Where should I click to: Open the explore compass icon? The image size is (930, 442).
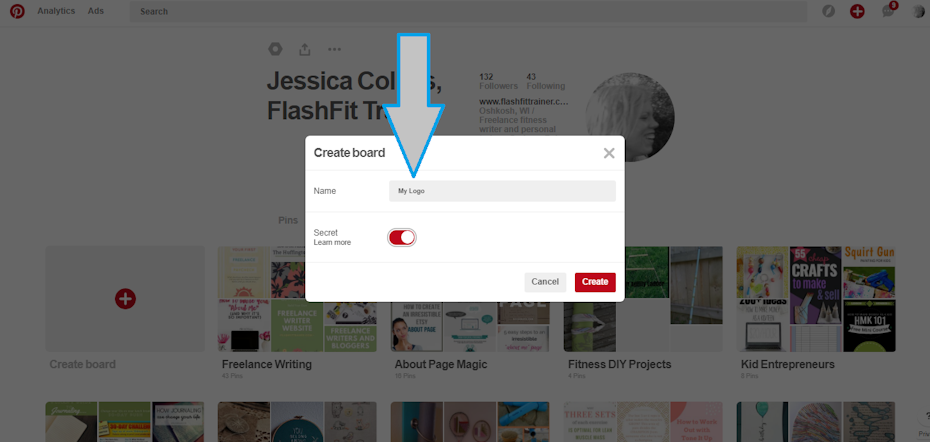(x=828, y=11)
